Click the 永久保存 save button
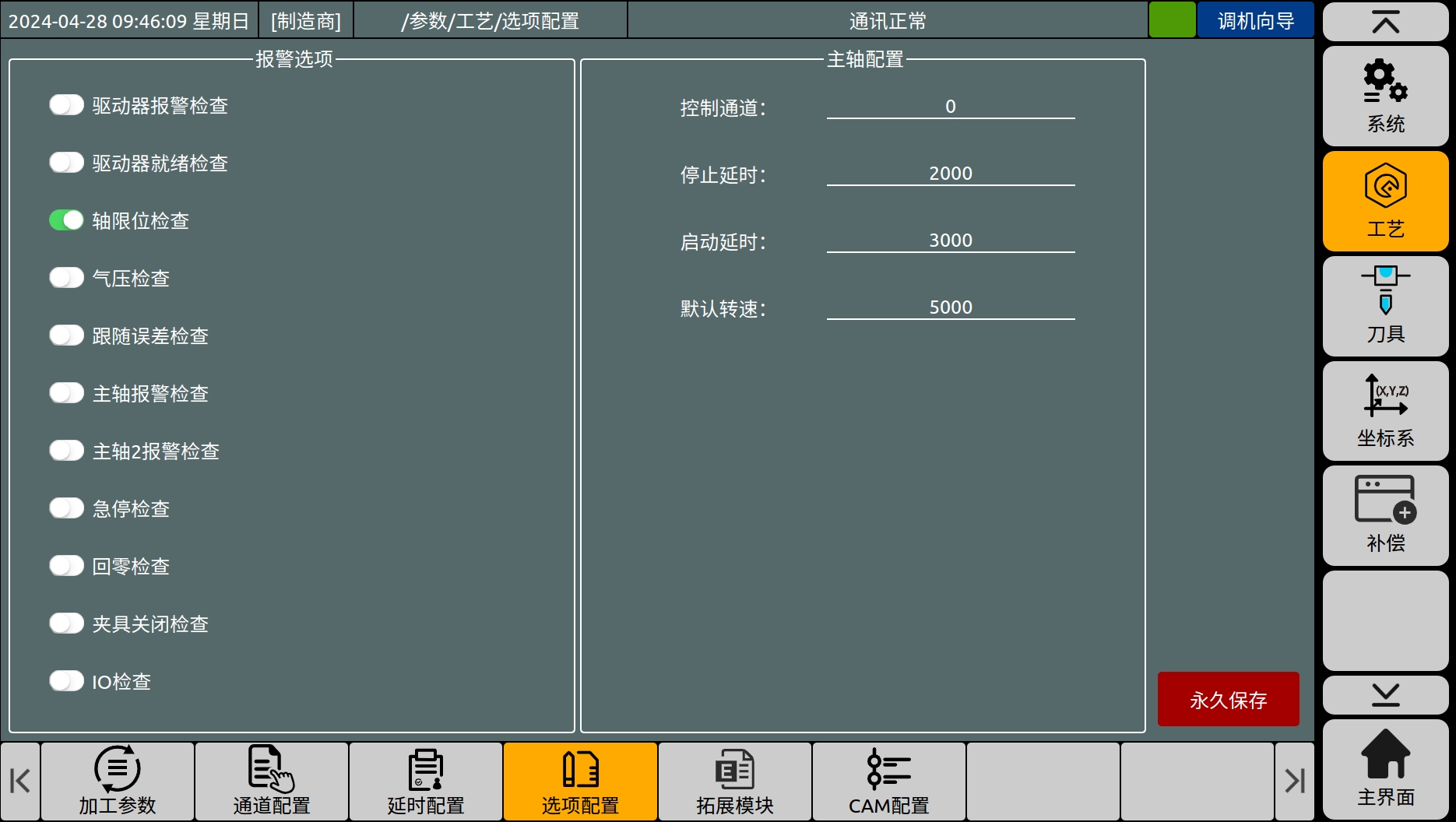The image size is (1456, 822). pos(1228,699)
